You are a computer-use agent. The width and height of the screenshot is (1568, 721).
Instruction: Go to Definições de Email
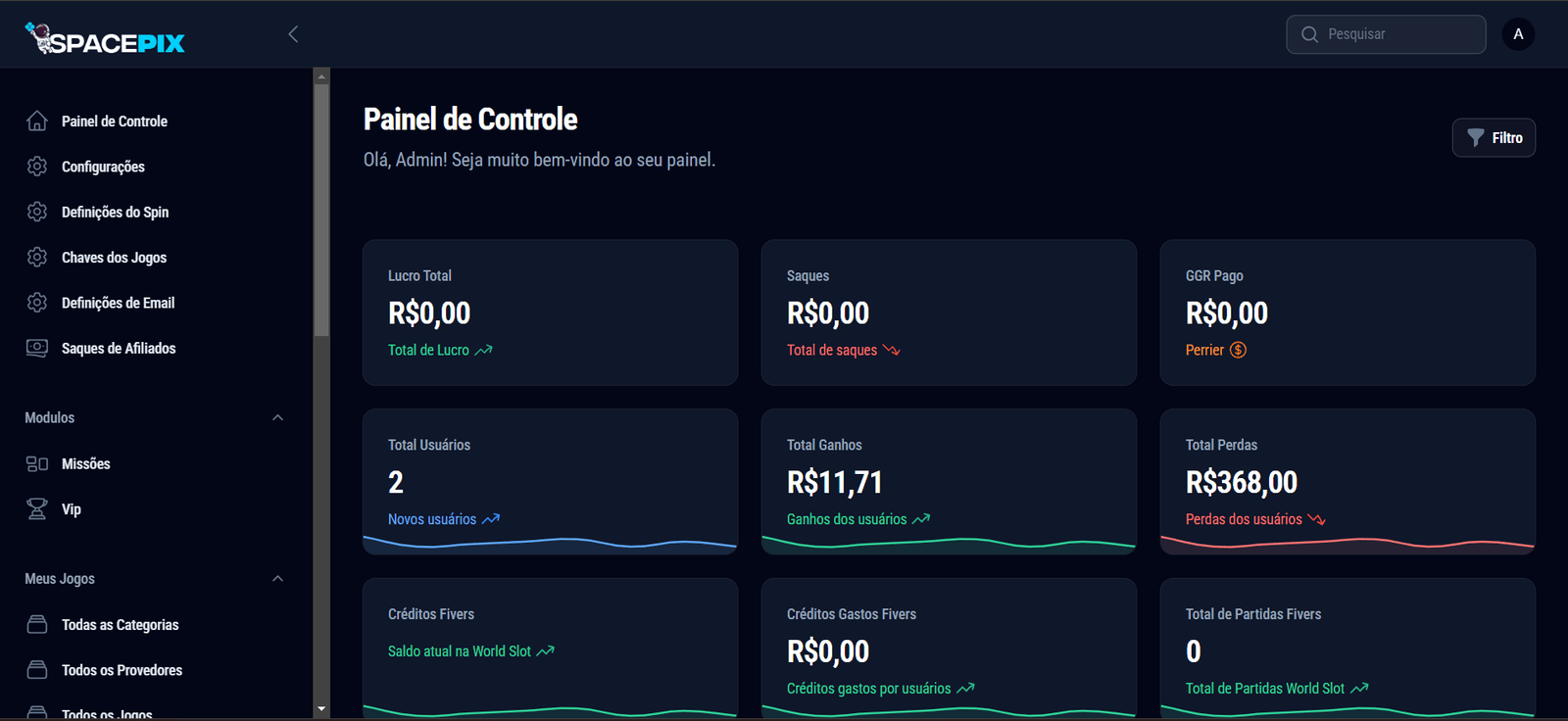point(118,304)
